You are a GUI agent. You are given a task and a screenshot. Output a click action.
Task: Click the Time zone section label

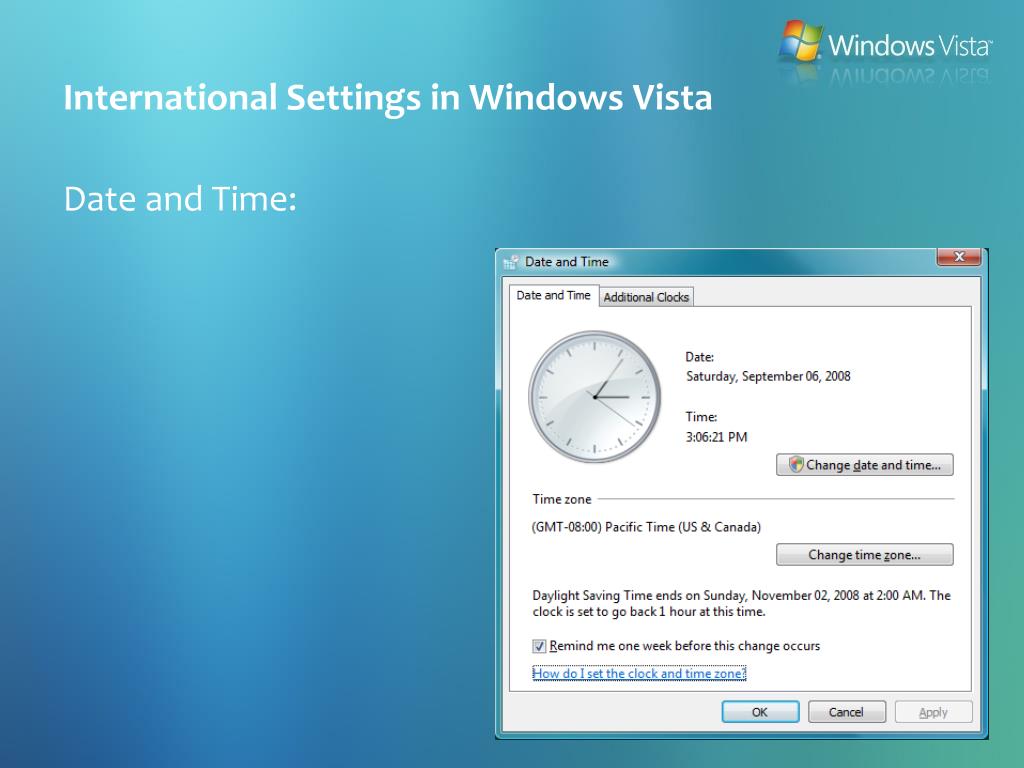tap(562, 499)
